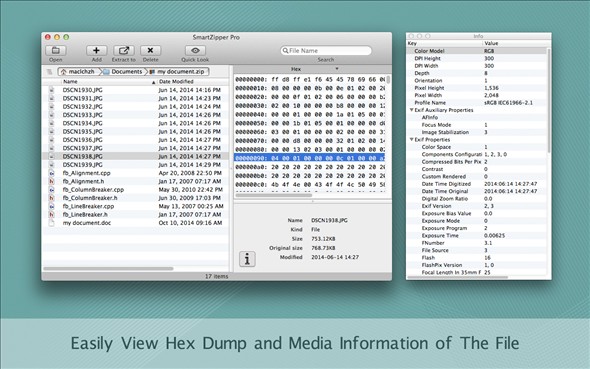Select highlighted file DSCN1938.JPG
The width and height of the screenshot is (590, 369).
tap(135, 156)
